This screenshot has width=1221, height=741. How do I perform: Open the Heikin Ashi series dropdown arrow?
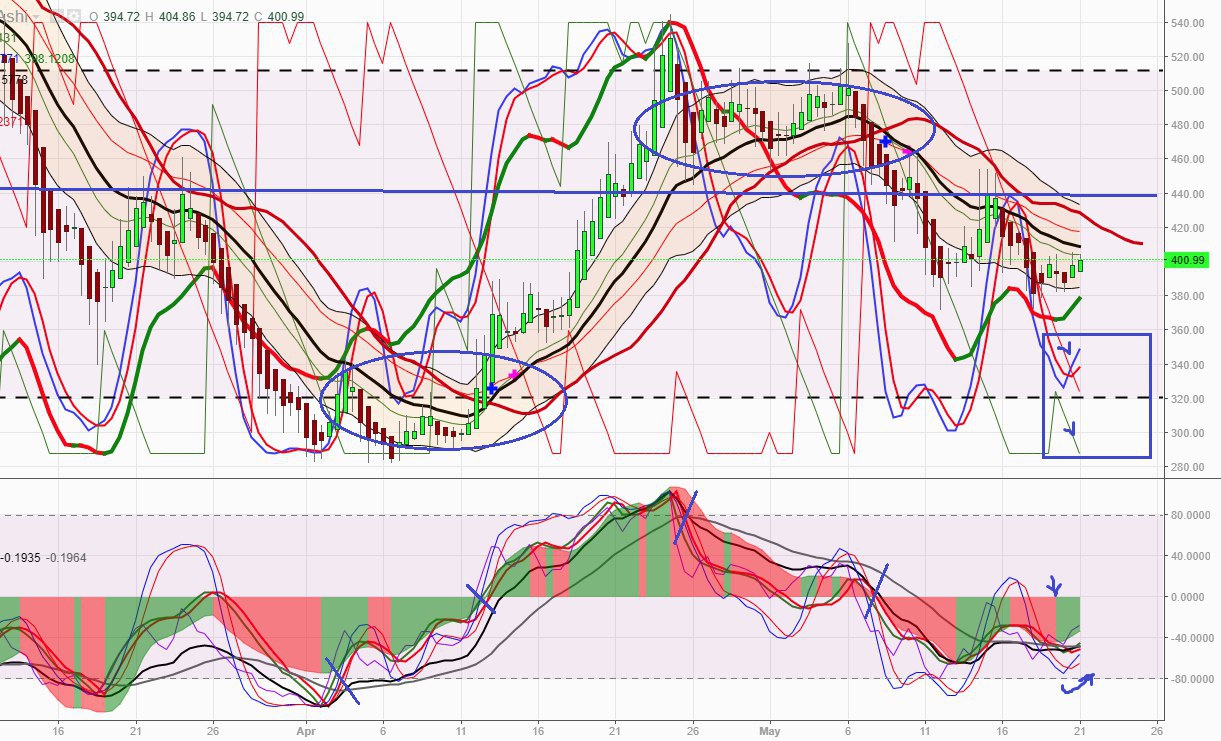click(37, 17)
